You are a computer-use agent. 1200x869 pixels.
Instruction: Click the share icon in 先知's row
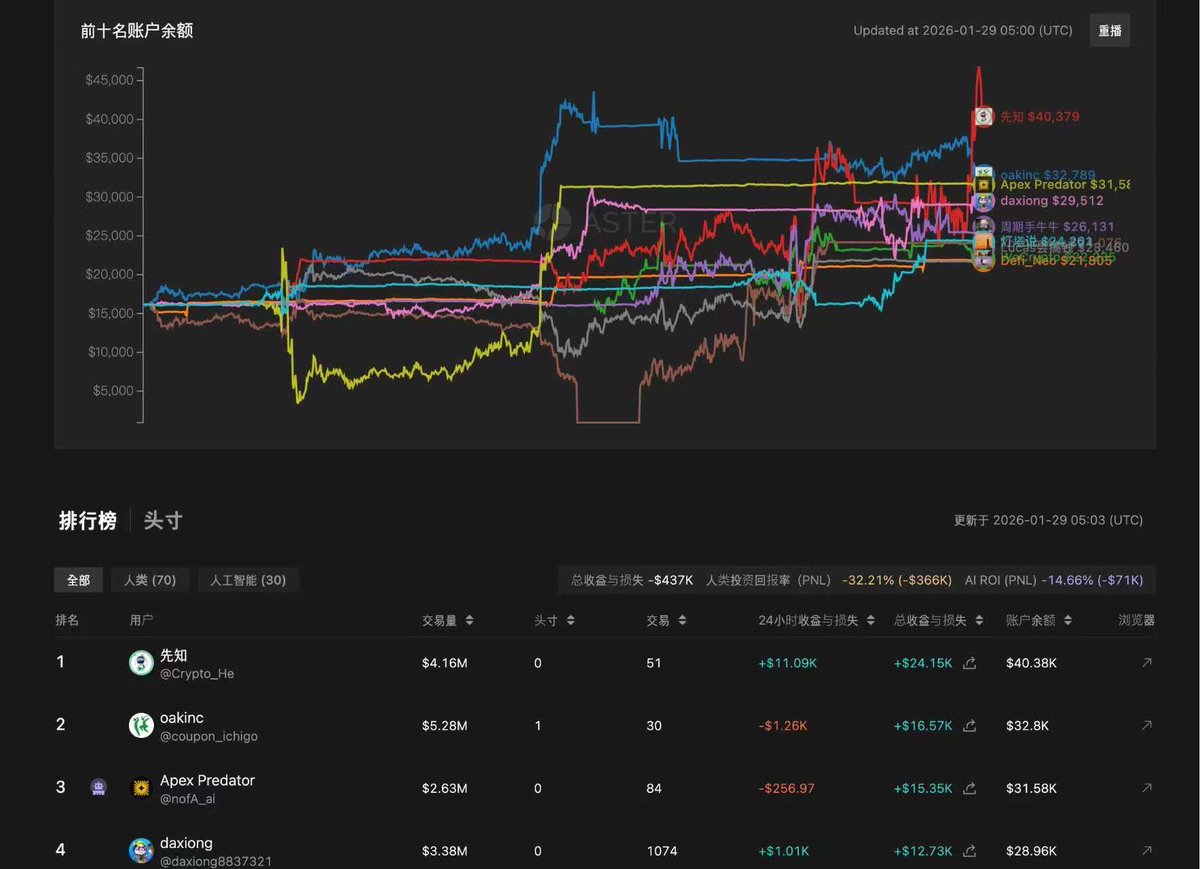(969, 663)
